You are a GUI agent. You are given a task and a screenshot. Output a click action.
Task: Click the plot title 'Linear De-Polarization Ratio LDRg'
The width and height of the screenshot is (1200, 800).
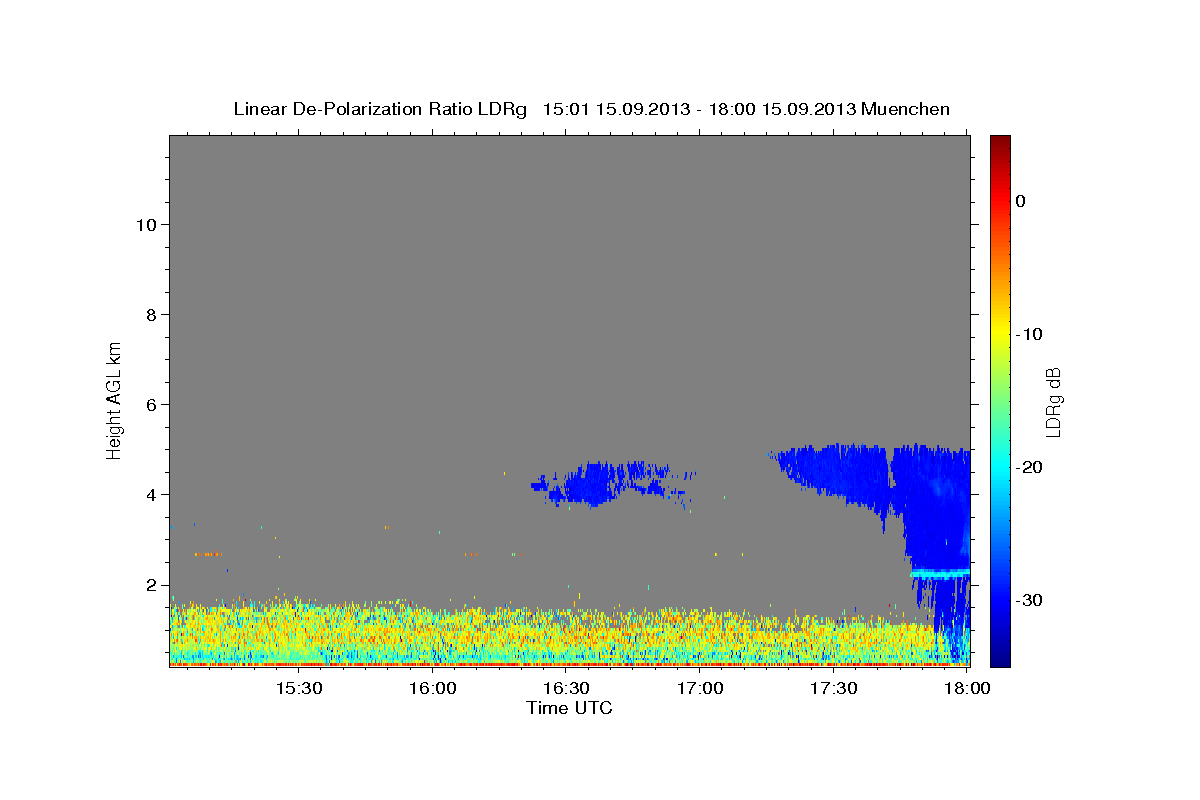point(380,109)
